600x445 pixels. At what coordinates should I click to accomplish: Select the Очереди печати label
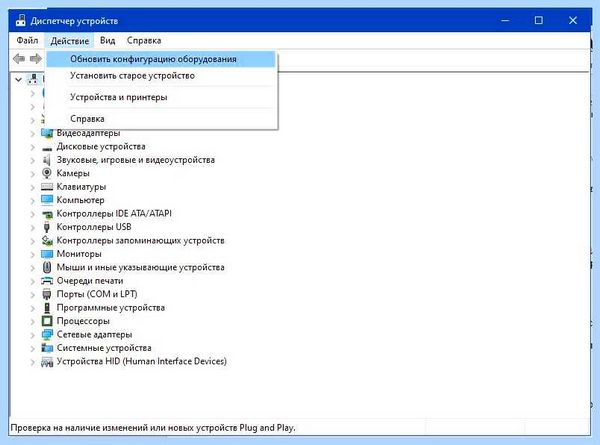[x=90, y=281]
